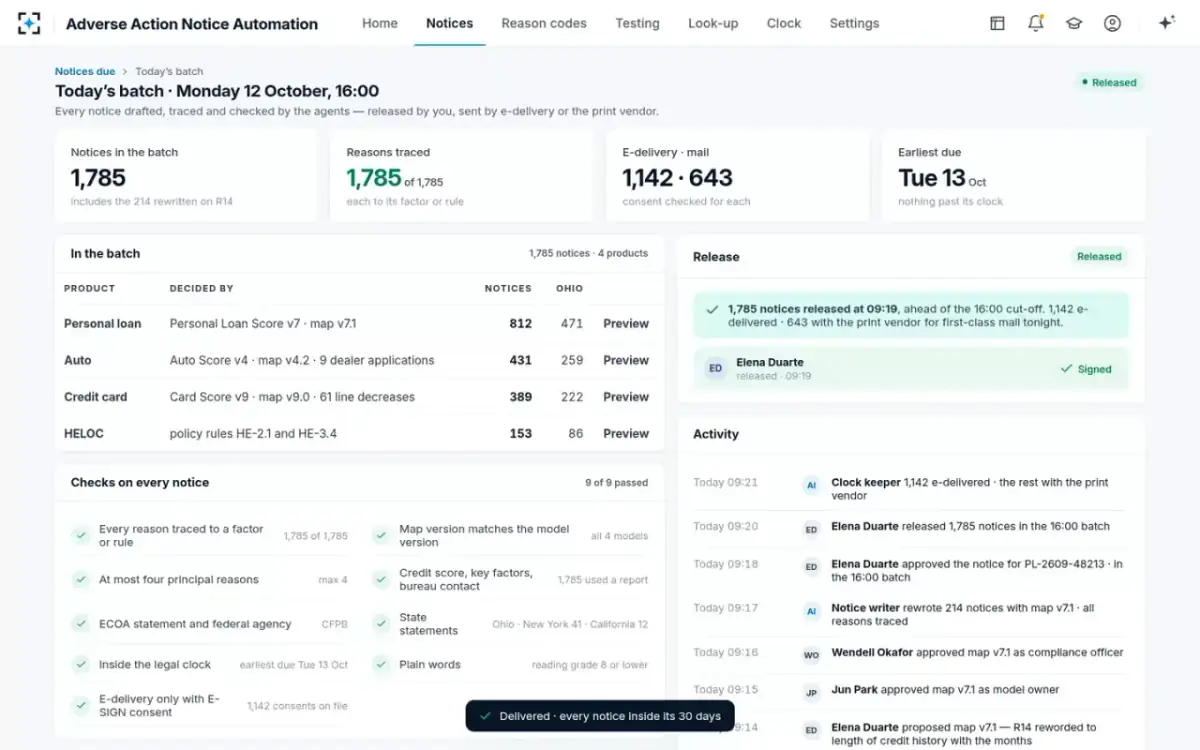Click the check icon for 'Inside the legal clock'
The image size is (1200, 750).
point(80,664)
